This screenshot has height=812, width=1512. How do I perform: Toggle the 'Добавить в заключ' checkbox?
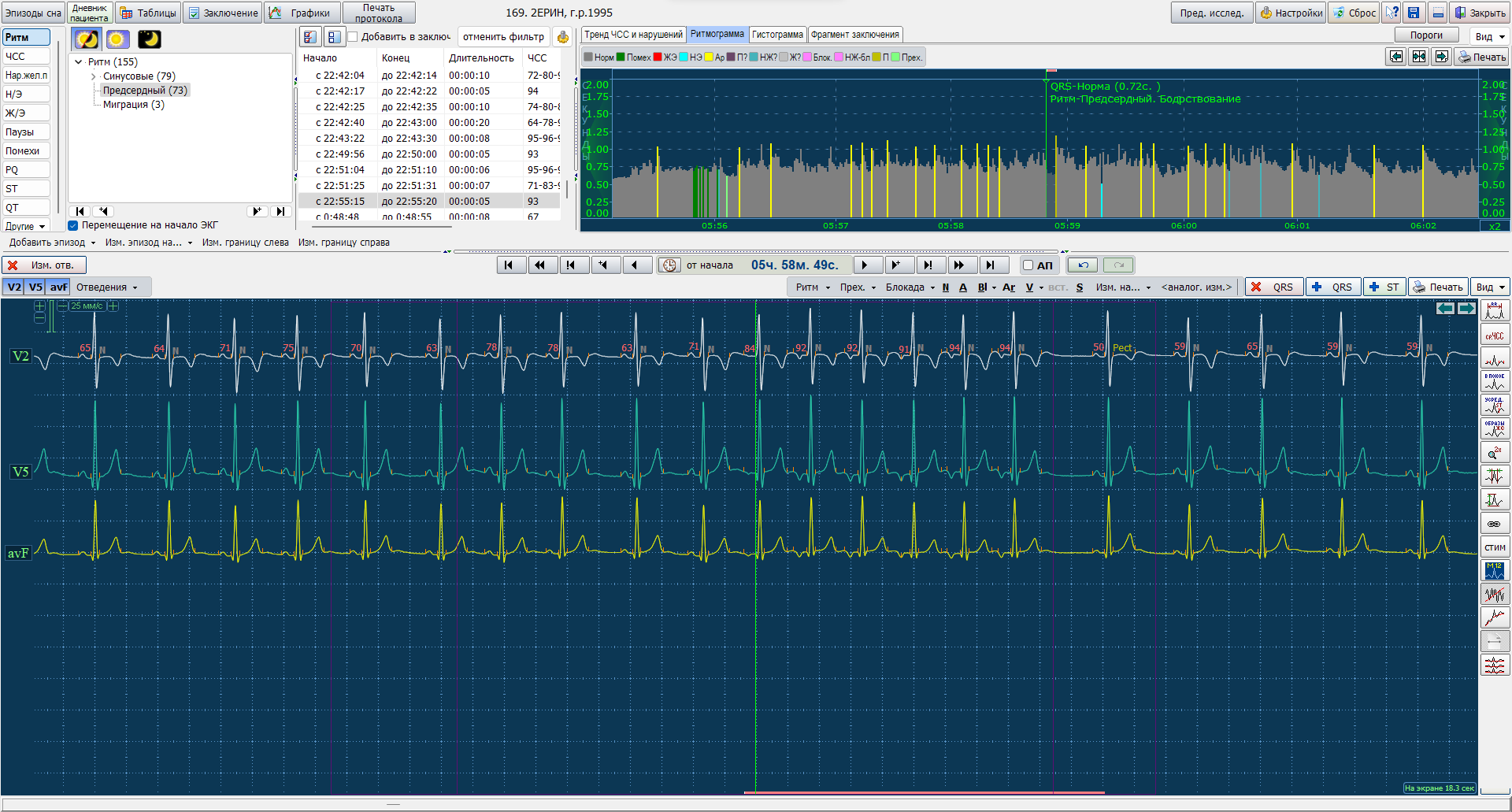(353, 37)
